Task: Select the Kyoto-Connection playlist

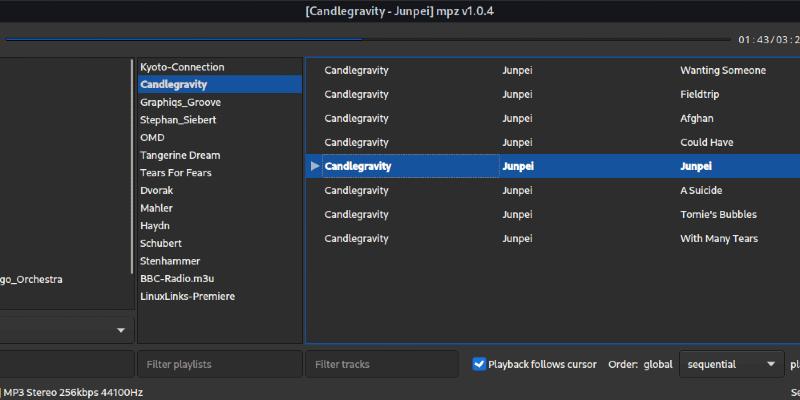Action: (x=182, y=66)
